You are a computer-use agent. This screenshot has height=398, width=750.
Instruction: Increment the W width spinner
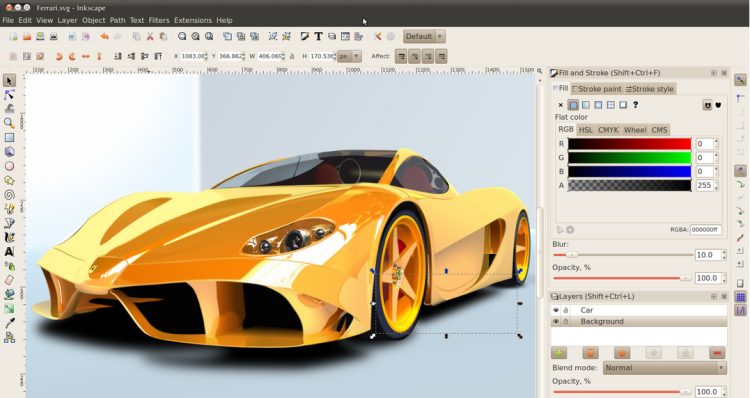(283, 54)
